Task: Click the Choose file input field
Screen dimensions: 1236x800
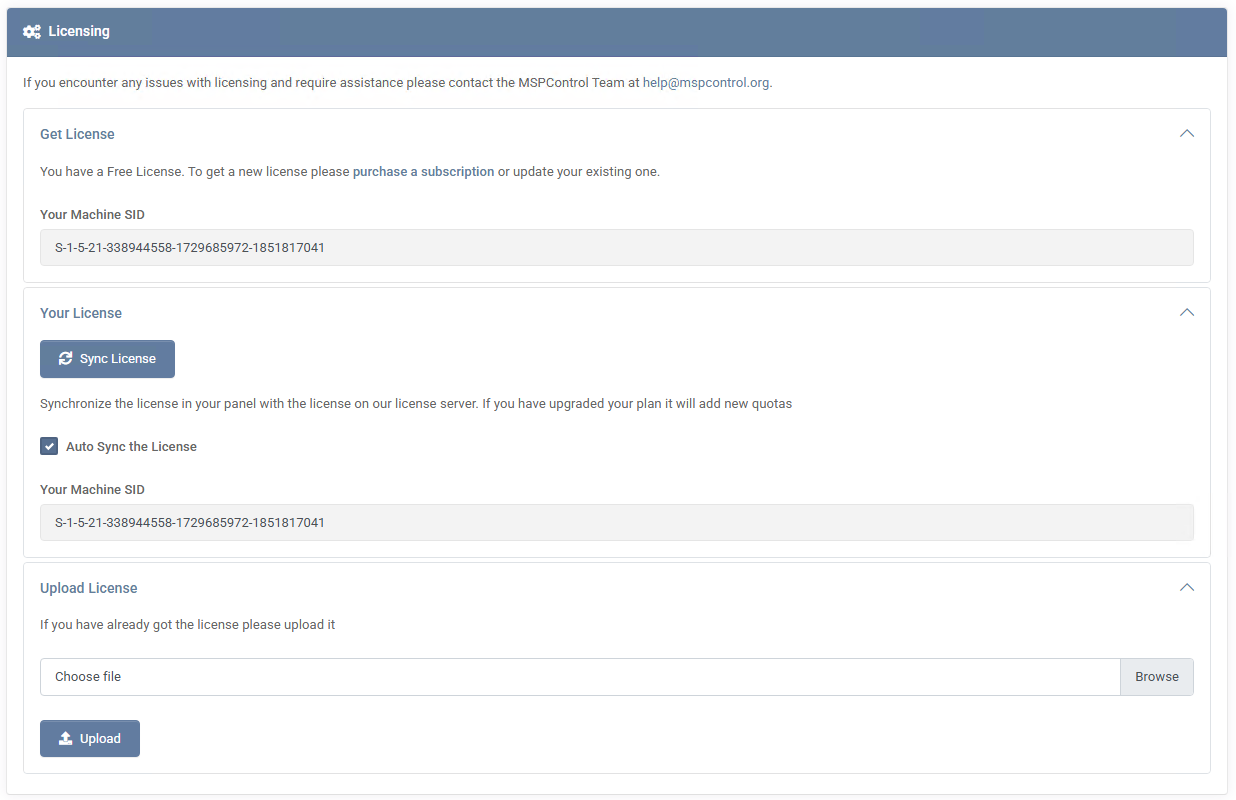Action: (x=580, y=677)
